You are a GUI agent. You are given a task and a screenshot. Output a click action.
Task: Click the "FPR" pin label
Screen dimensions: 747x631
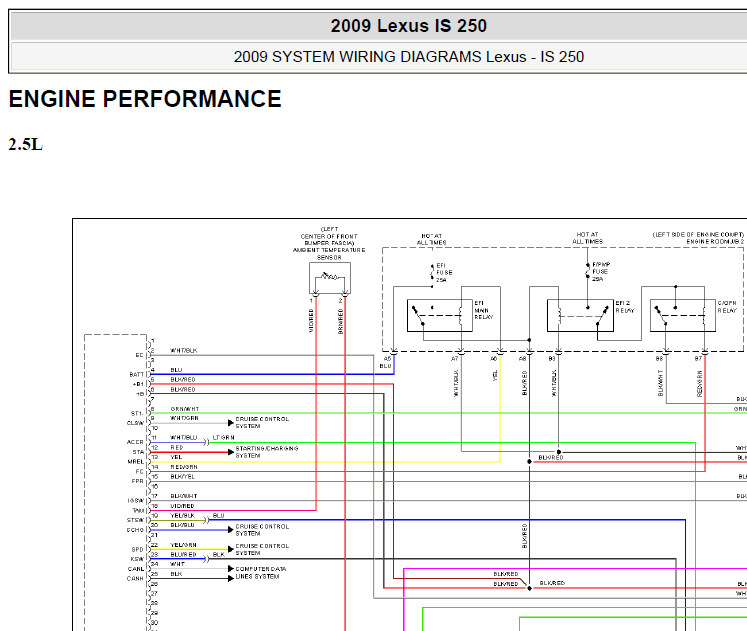click(138, 481)
